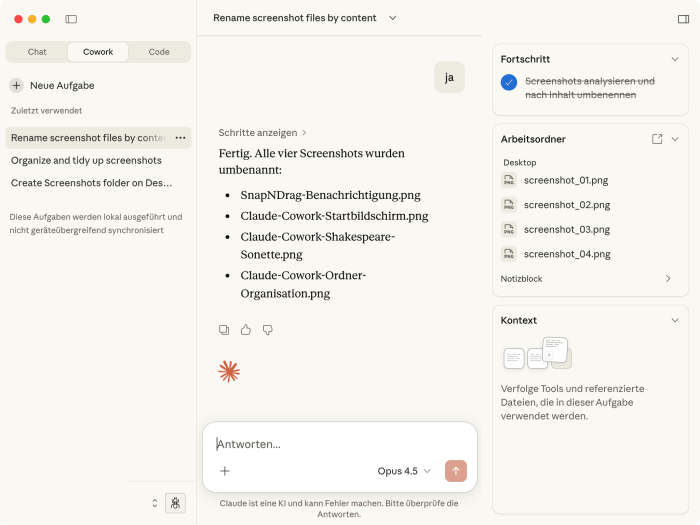The height and width of the screenshot is (525, 700).
Task: Expand the Notizblock row
Action: (x=668, y=279)
